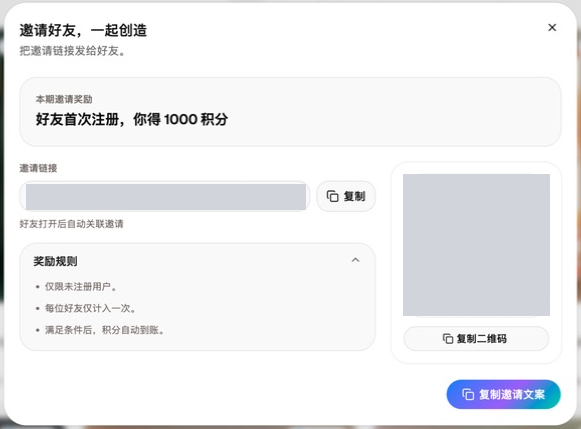Viewport: 581px width, 429px height.
Task: Click the 邀请好友，一起创造 title
Action: coord(83,30)
